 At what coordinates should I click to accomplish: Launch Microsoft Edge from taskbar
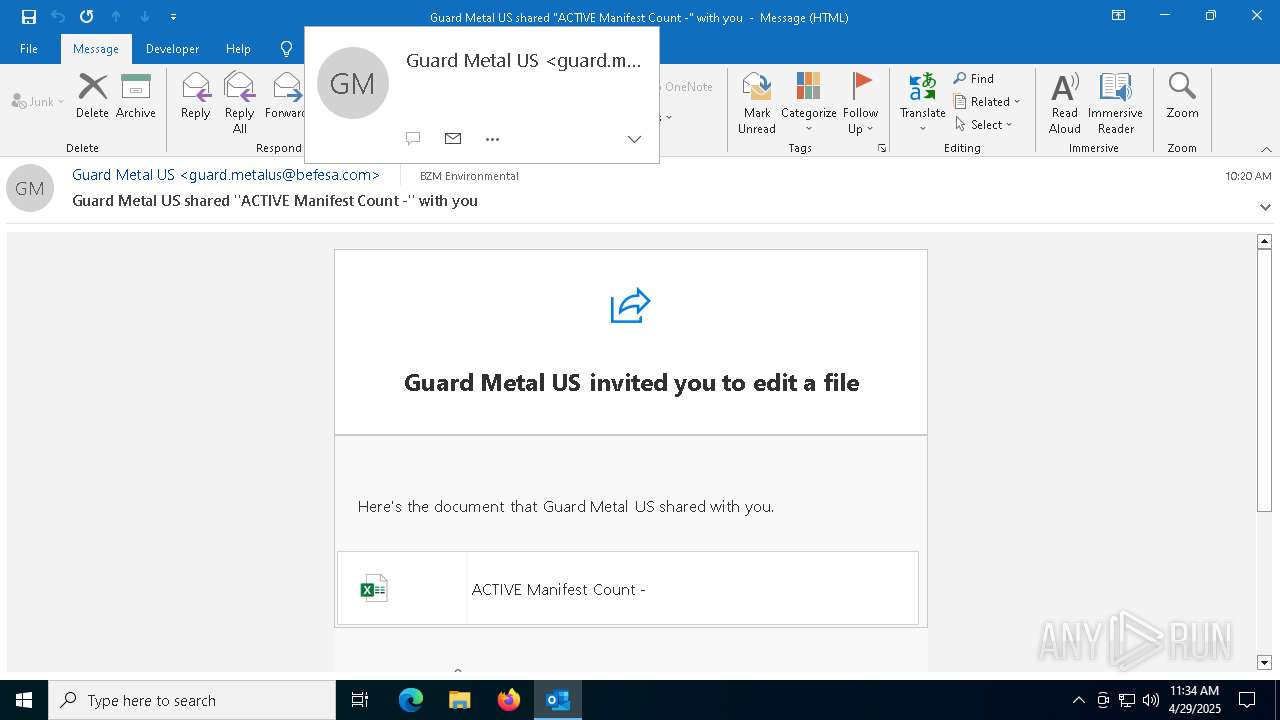click(x=411, y=700)
